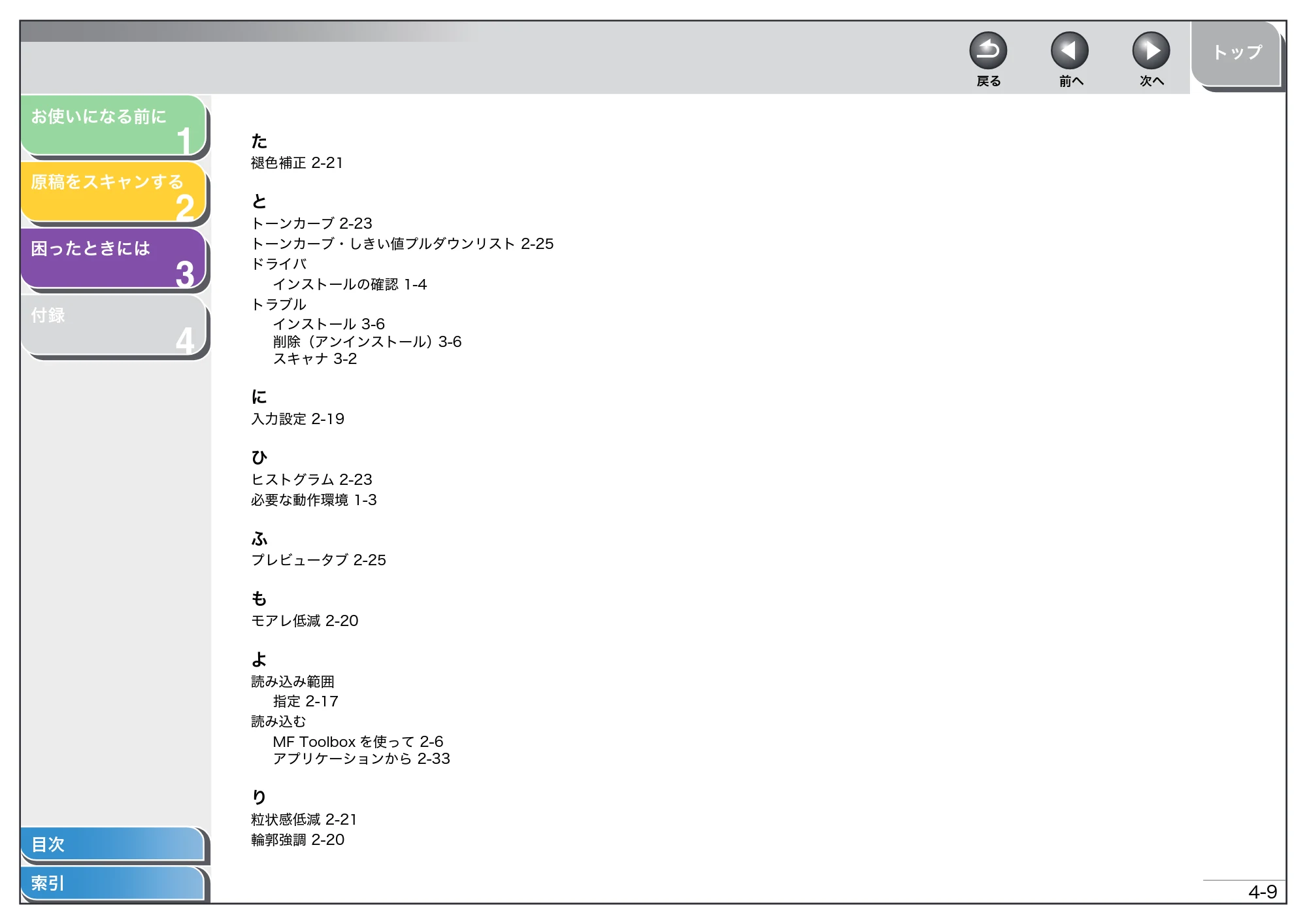Click the 戻る (back) round icon
The image size is (1307, 924).
click(987, 50)
